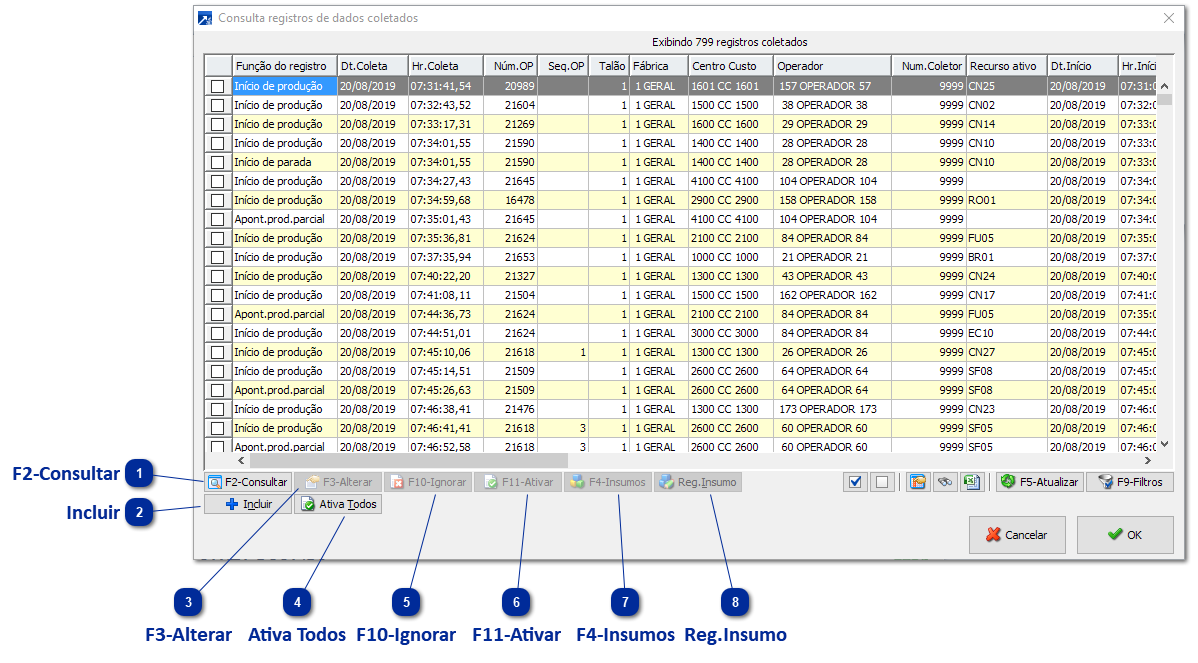Click the grid layout icon beside binoculars
Image resolution: width=1198 pixels, height=663 pixels.
pyautogui.click(x=917, y=482)
